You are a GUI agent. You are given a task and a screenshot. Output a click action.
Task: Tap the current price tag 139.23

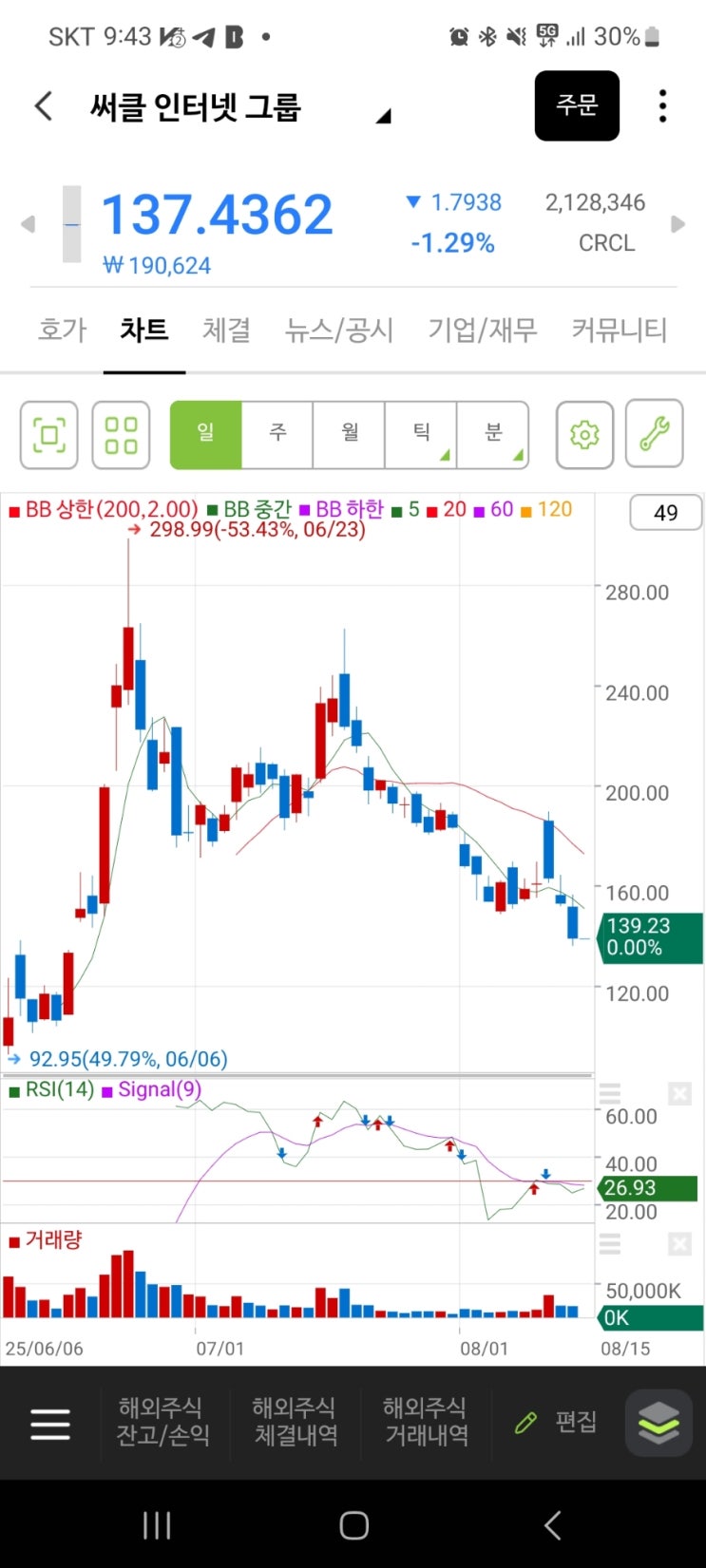[x=651, y=936]
